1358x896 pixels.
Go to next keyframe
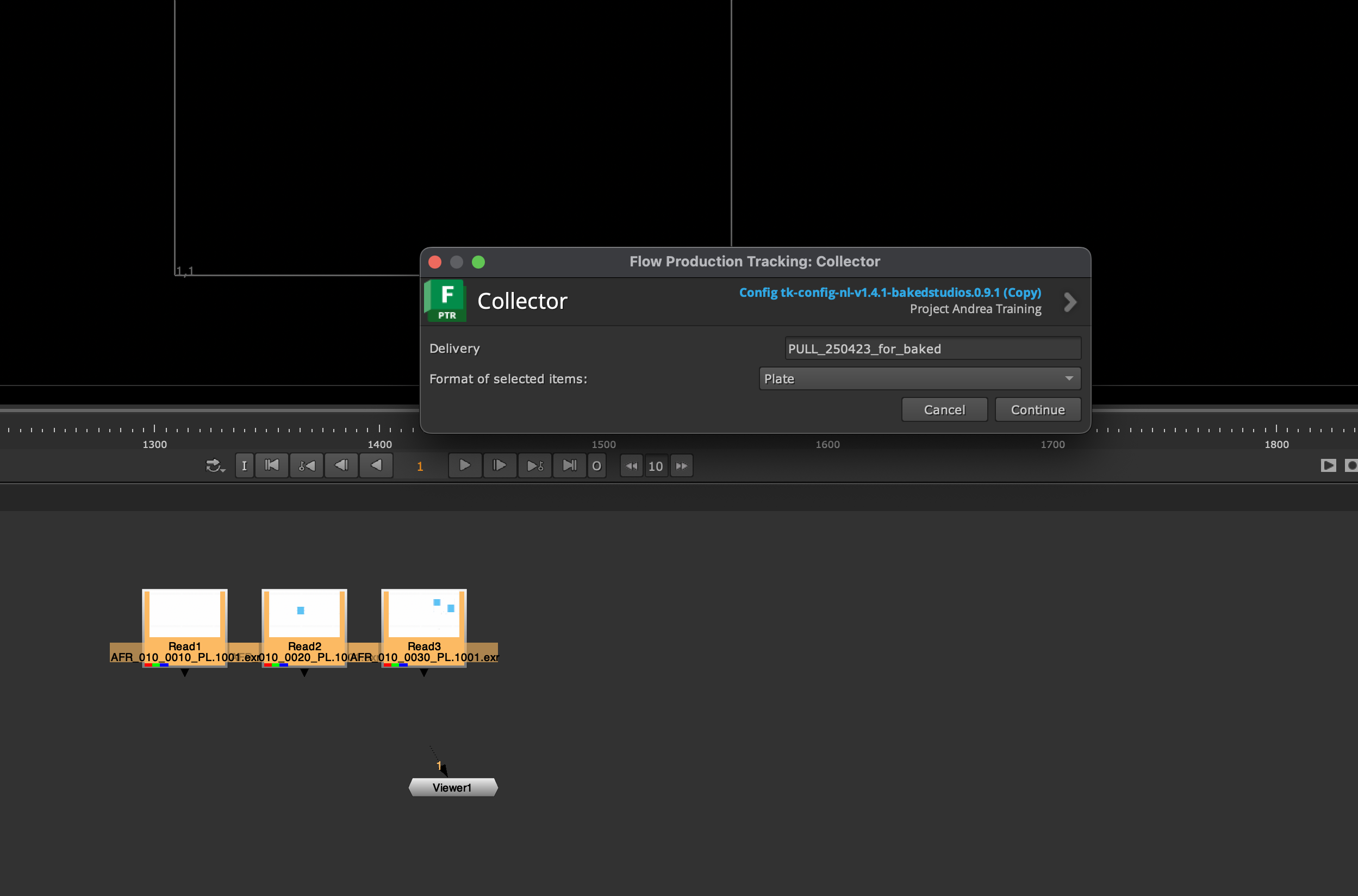pyautogui.click(x=534, y=466)
